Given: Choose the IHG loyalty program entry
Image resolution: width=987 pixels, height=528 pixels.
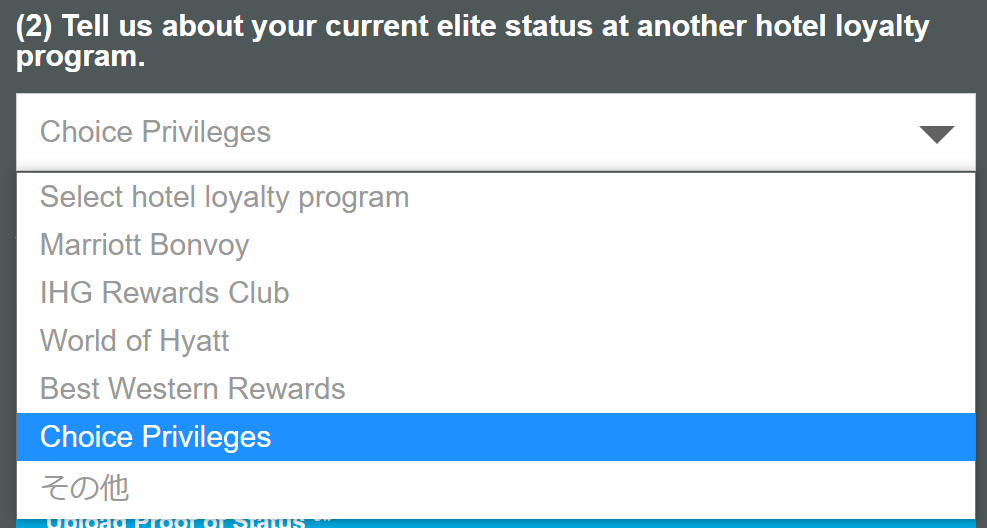Looking at the screenshot, I should (165, 293).
